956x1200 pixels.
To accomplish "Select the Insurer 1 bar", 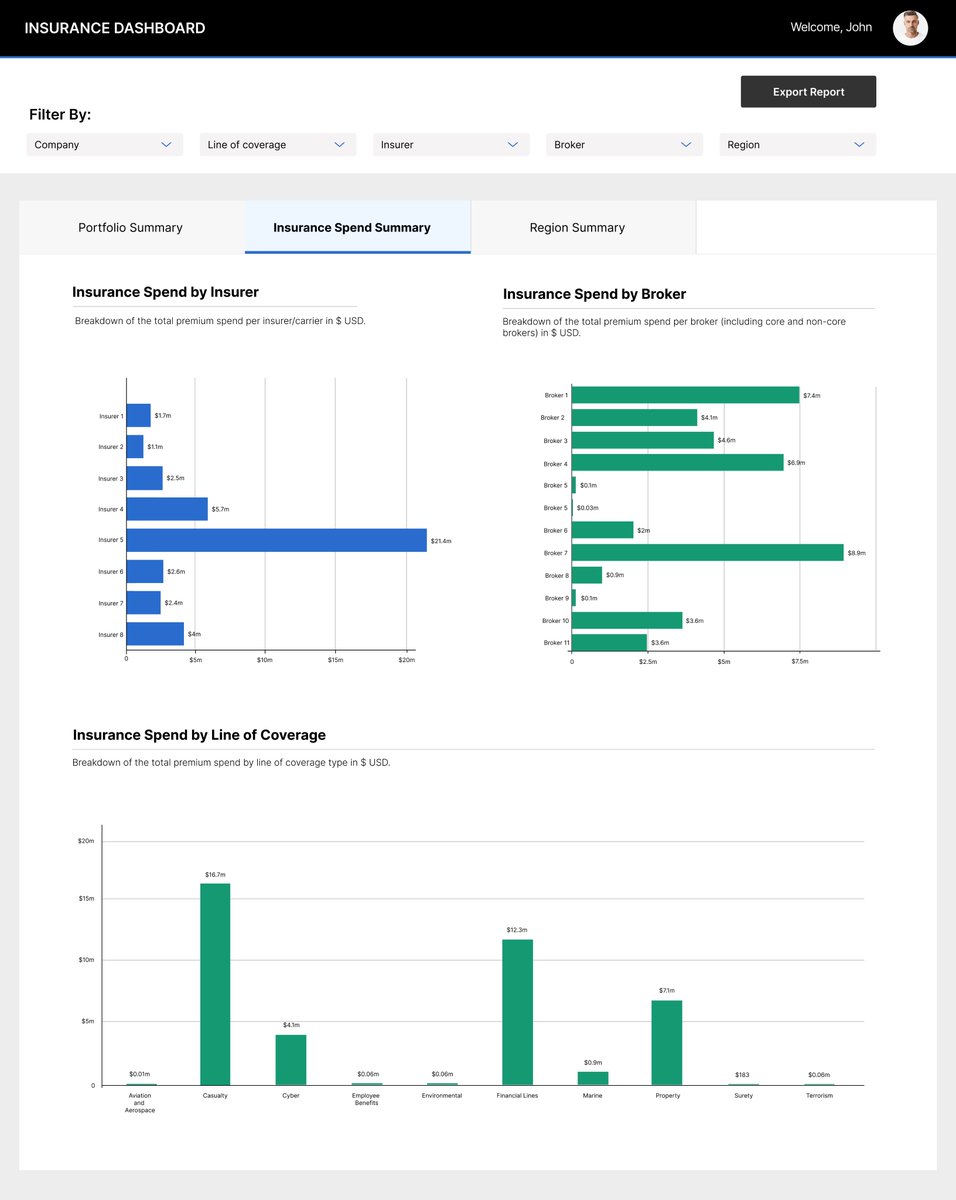I will pos(139,415).
